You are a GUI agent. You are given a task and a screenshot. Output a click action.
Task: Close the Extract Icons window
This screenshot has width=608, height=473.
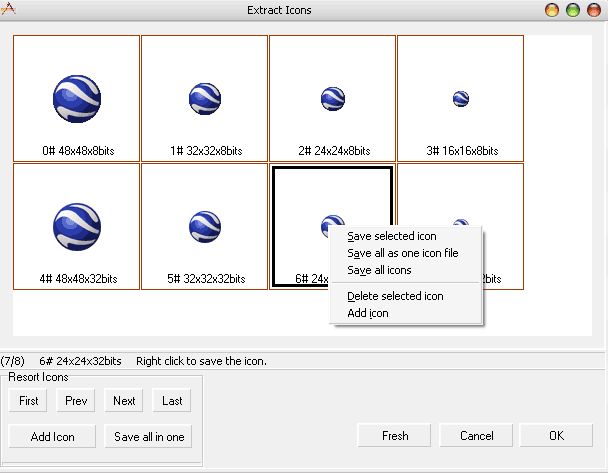pos(594,10)
